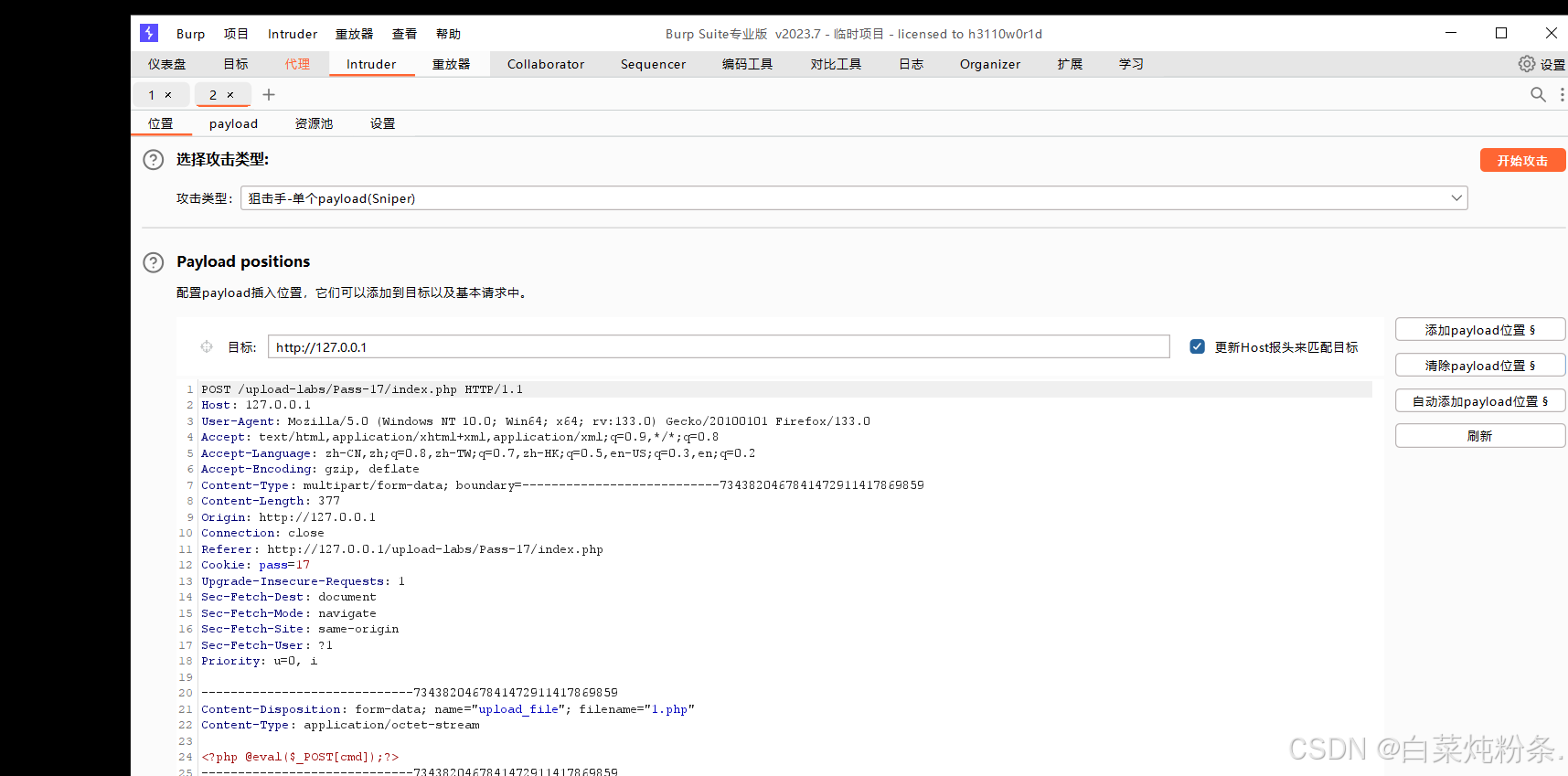This screenshot has width=1568, height=776.
Task: Open the 项目 menu
Action: click(x=236, y=34)
